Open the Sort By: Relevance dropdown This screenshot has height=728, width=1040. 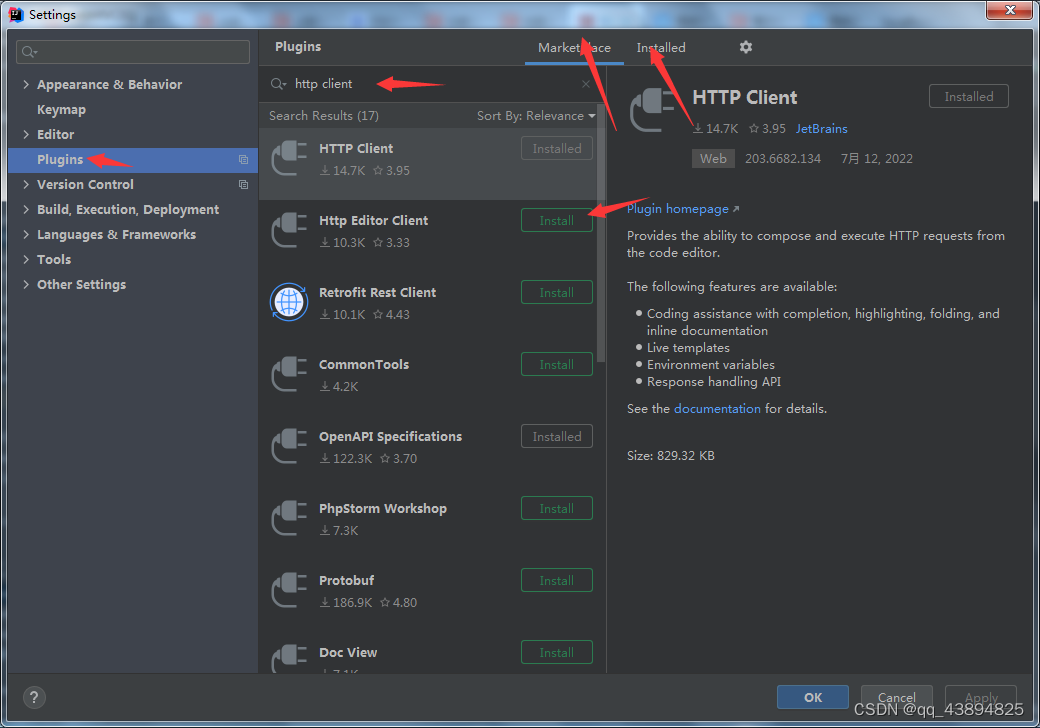[536, 116]
